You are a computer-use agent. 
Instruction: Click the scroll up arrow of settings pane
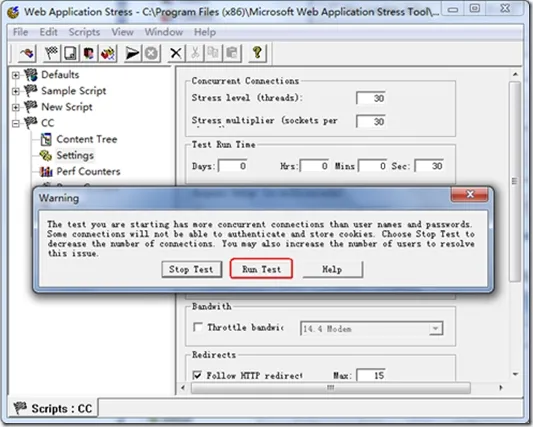pos(515,74)
